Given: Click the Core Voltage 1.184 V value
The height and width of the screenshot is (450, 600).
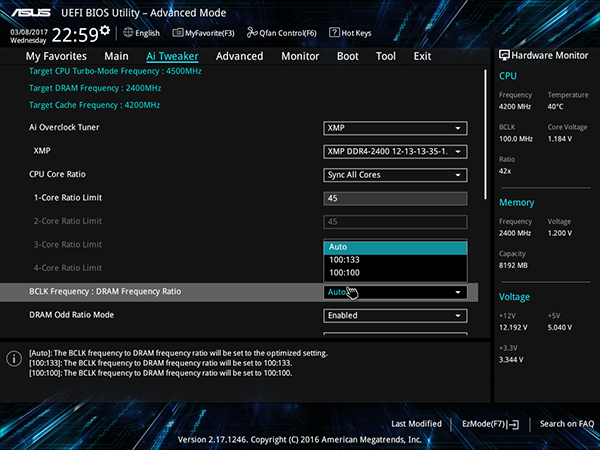Looking at the screenshot, I should [x=560, y=139].
